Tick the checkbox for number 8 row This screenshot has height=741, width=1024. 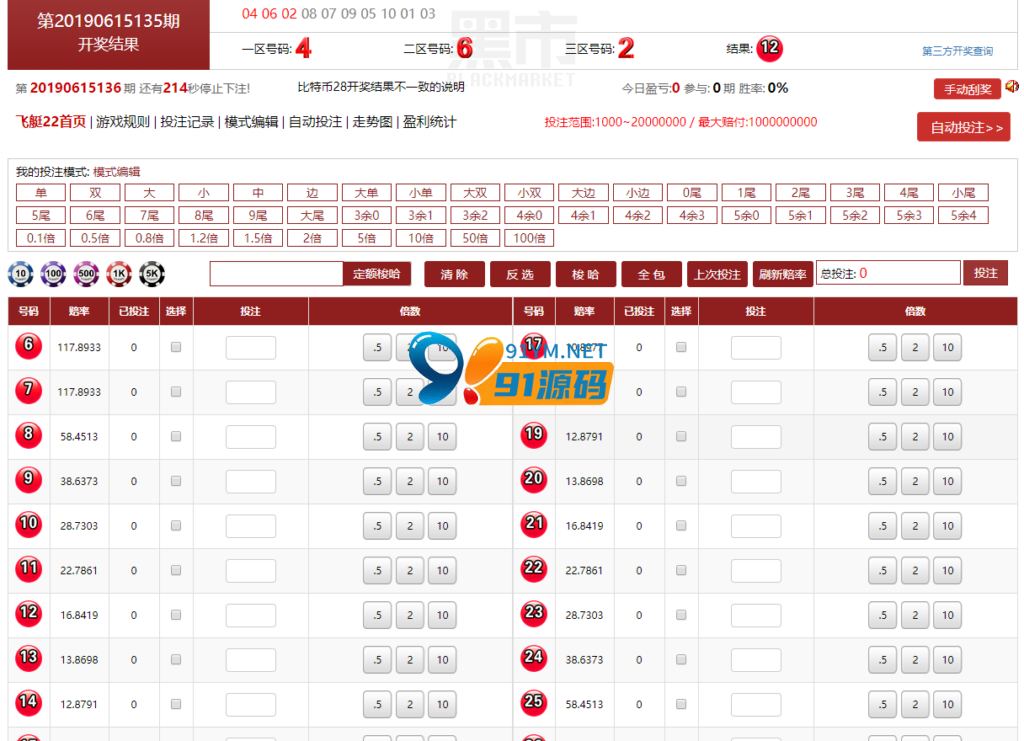[176, 436]
